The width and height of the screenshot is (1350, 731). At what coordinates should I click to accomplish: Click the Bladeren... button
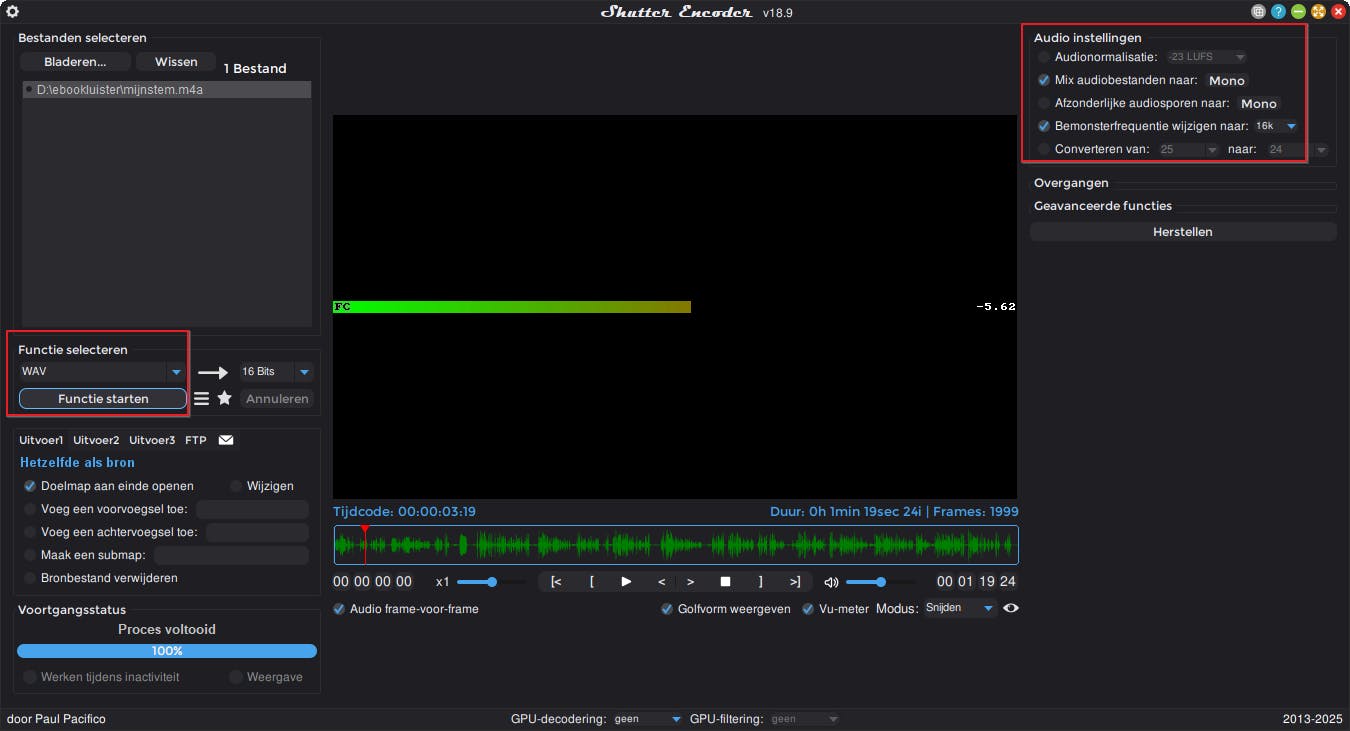point(75,62)
